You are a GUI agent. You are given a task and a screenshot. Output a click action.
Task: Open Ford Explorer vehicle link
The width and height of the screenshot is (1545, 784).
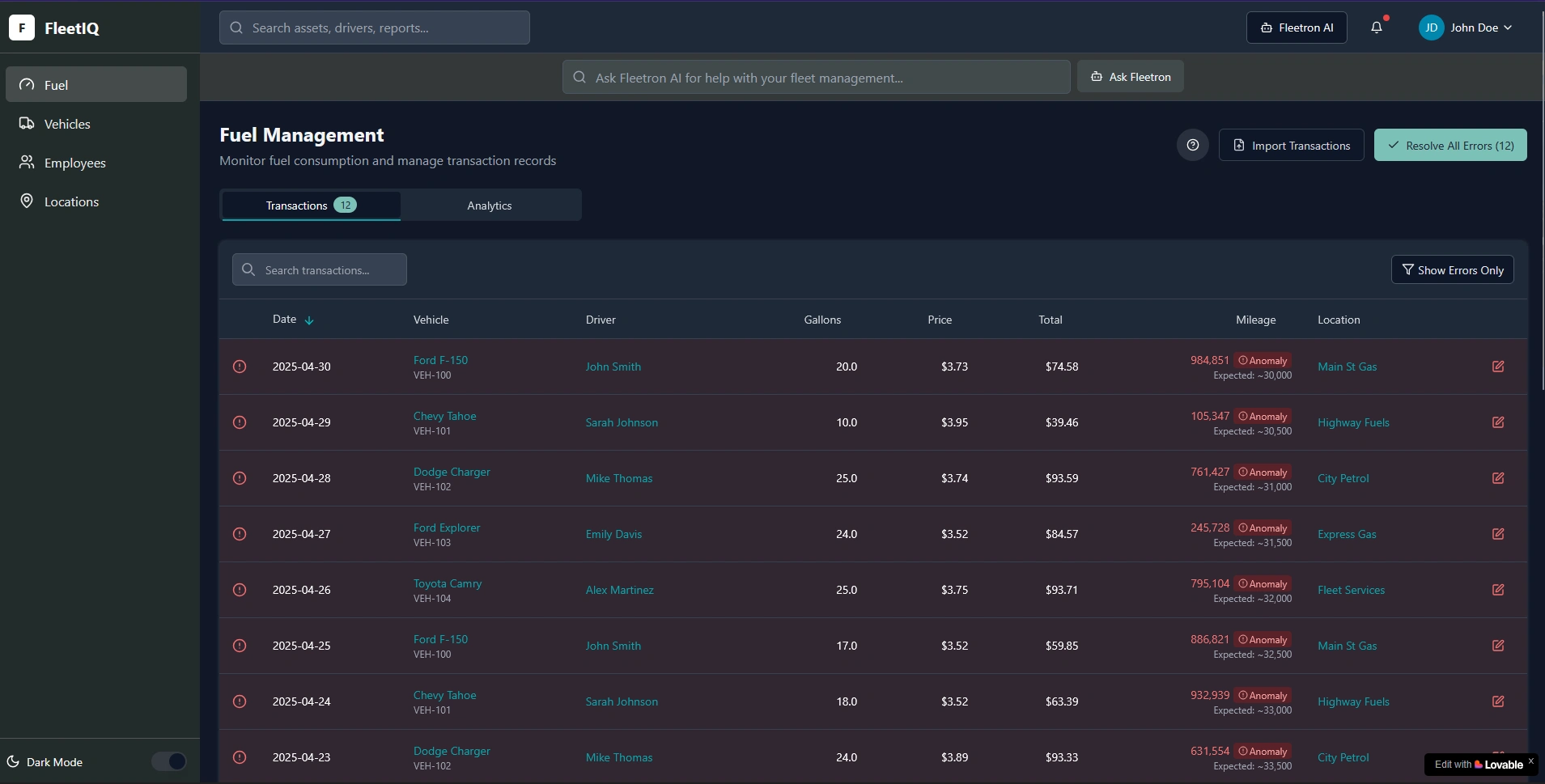pos(447,528)
